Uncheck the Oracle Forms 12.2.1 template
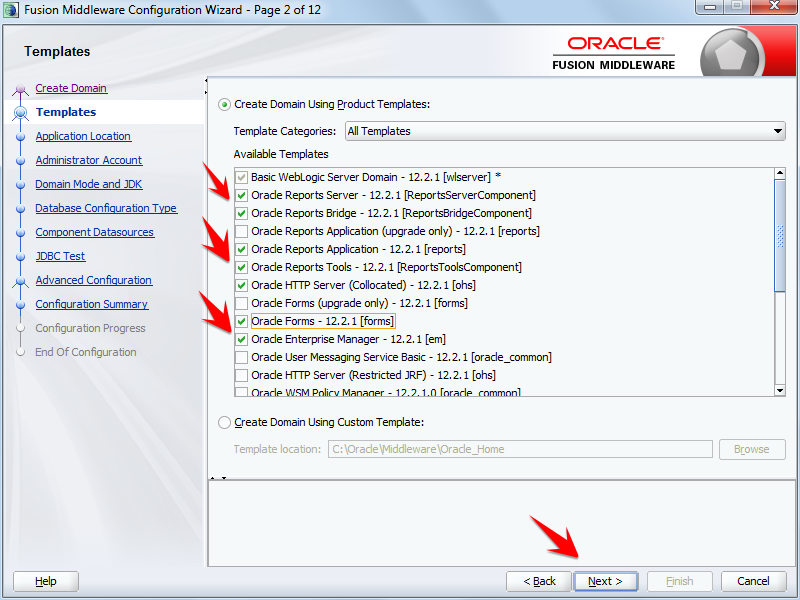The height and width of the screenshot is (600, 800). pos(240,321)
